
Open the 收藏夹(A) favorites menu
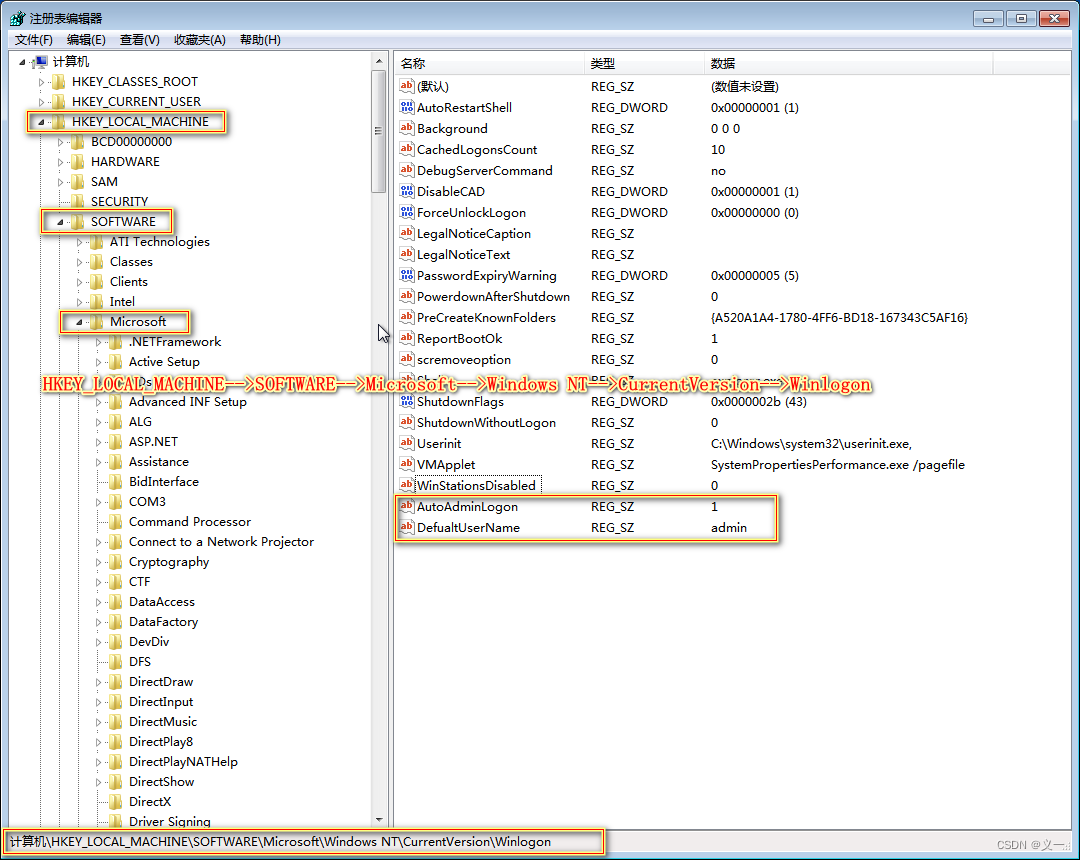pos(200,40)
